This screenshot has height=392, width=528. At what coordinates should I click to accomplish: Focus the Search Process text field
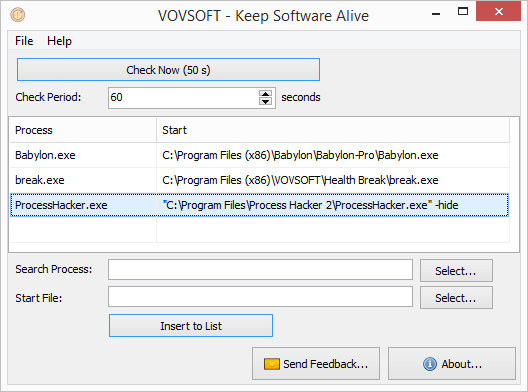click(260, 269)
